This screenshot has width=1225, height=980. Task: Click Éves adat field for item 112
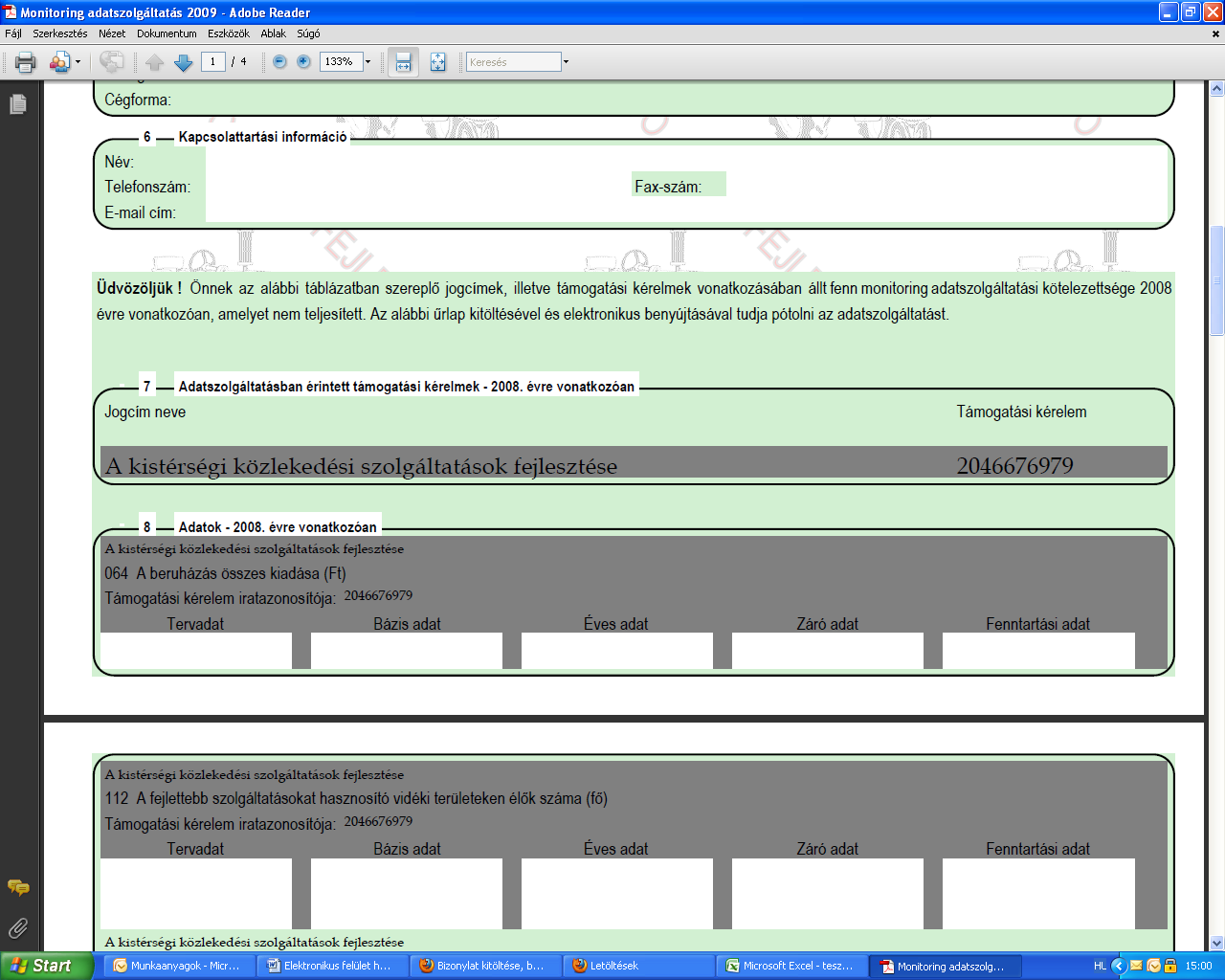tap(617, 894)
